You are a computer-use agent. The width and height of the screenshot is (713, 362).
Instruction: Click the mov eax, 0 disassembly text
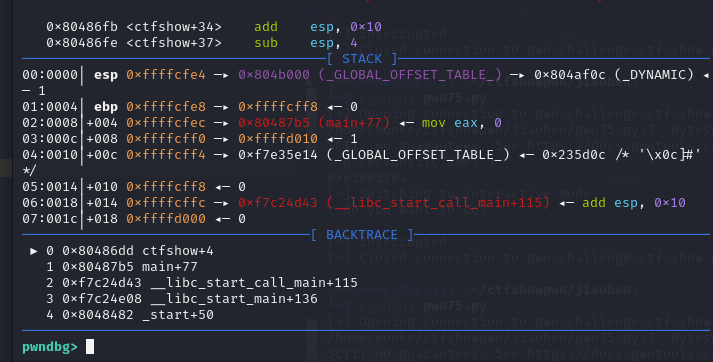coord(462,123)
